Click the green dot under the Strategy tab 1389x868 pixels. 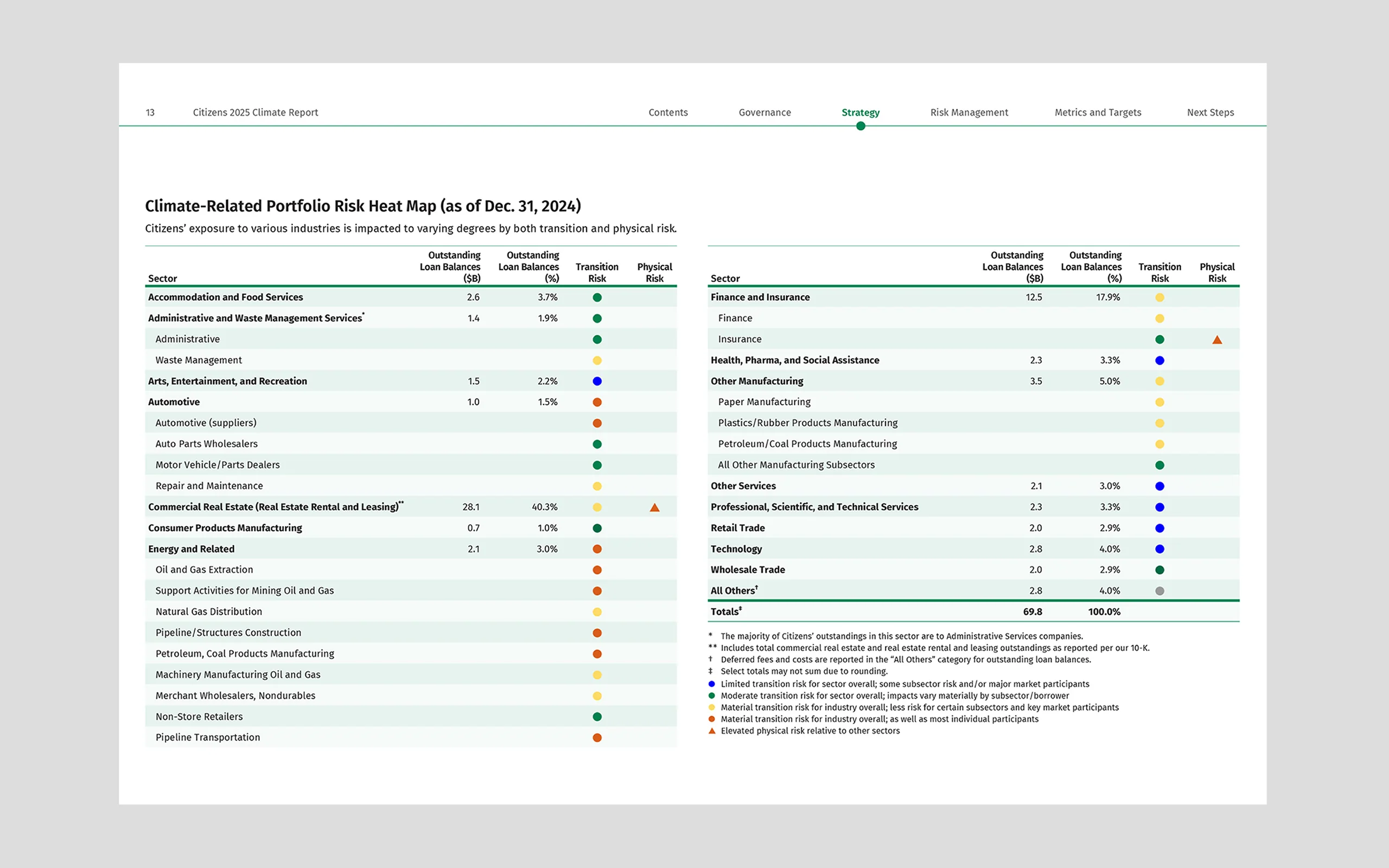861,126
